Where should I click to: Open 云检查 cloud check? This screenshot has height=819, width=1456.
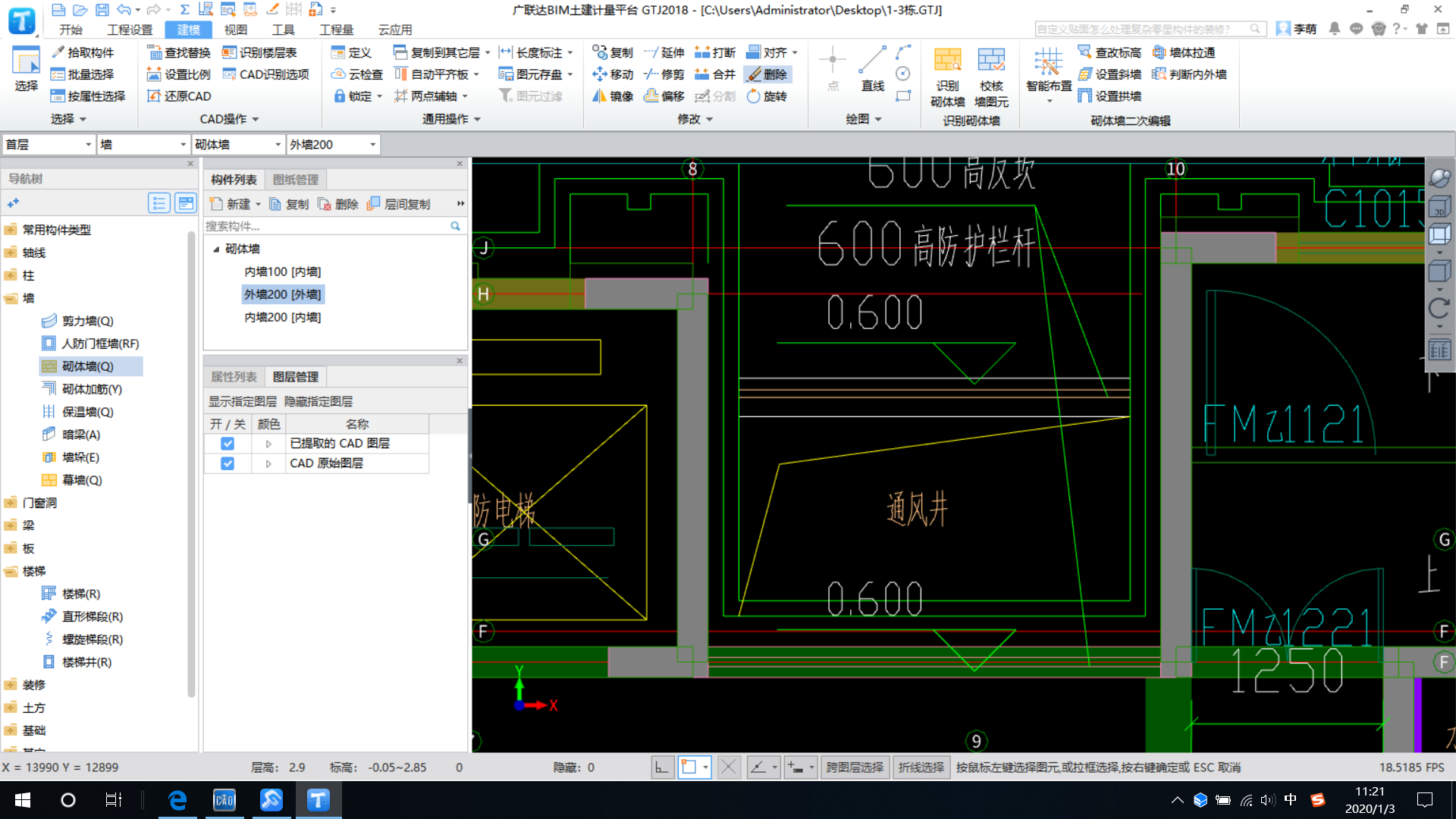[357, 74]
